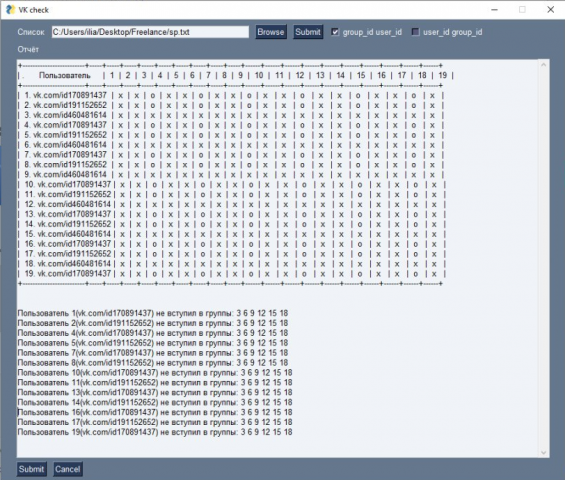Close the VK check window
The image size is (565, 480).
click(551, 10)
